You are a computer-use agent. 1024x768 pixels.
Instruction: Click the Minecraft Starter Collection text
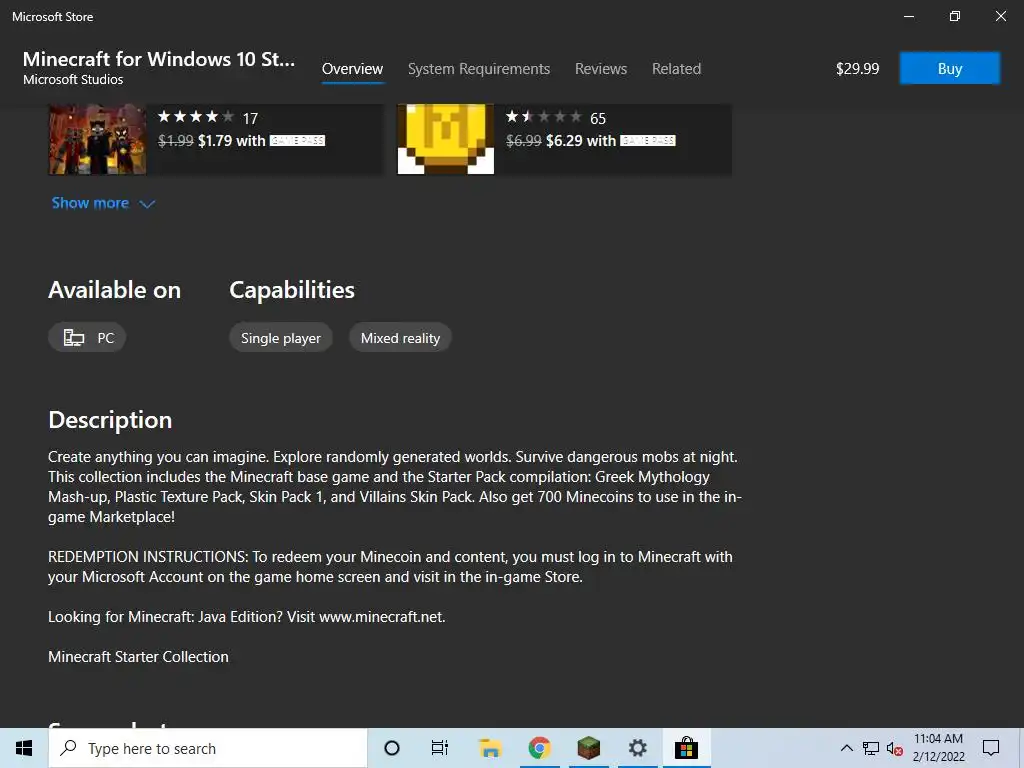click(x=138, y=656)
